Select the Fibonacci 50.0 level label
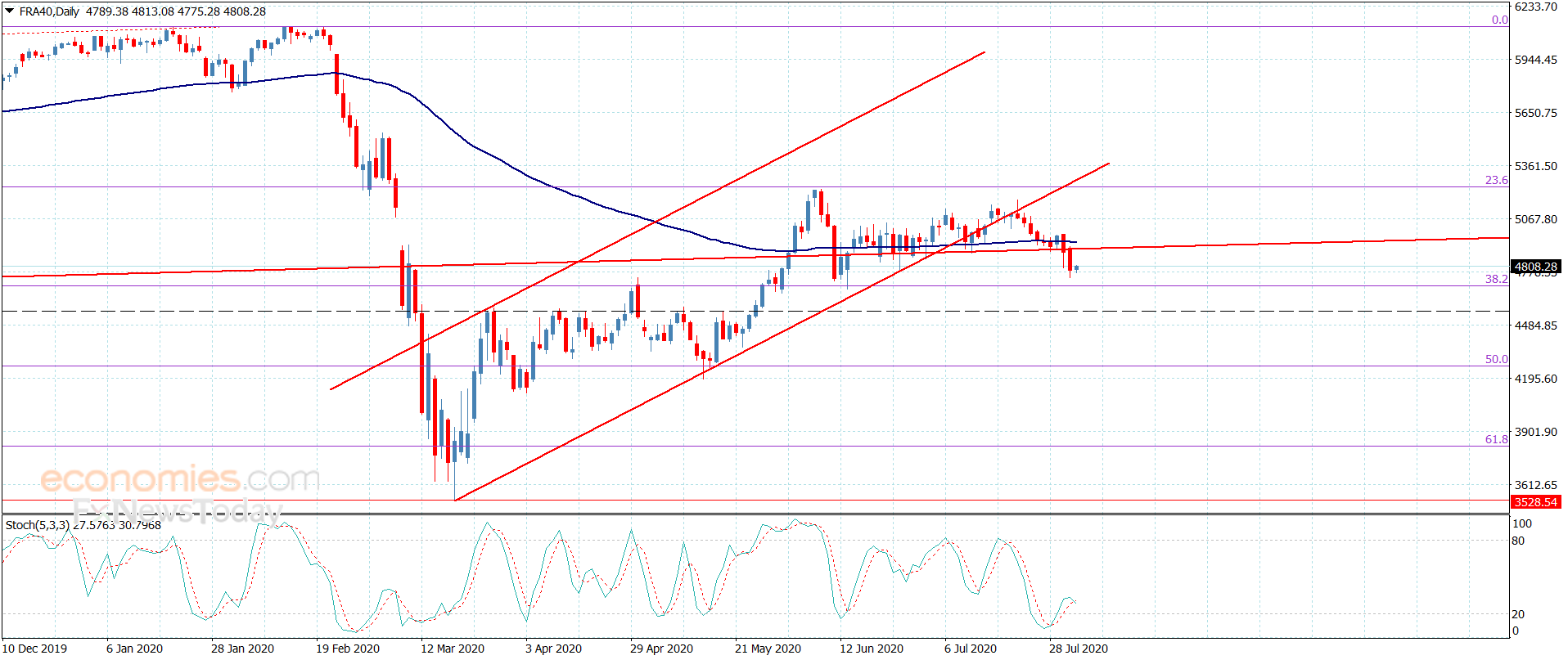This screenshot has width=1568, height=660. point(1496,360)
